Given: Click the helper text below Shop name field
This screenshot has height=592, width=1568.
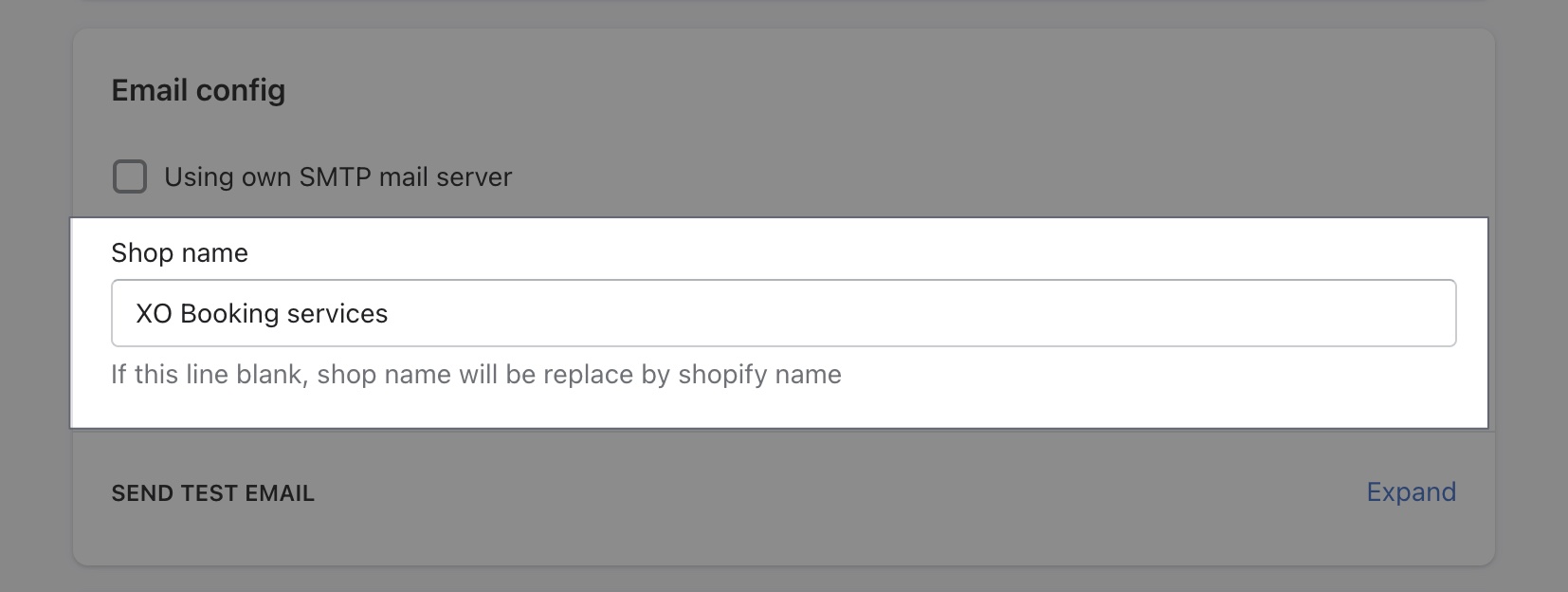Looking at the screenshot, I should (x=476, y=375).
